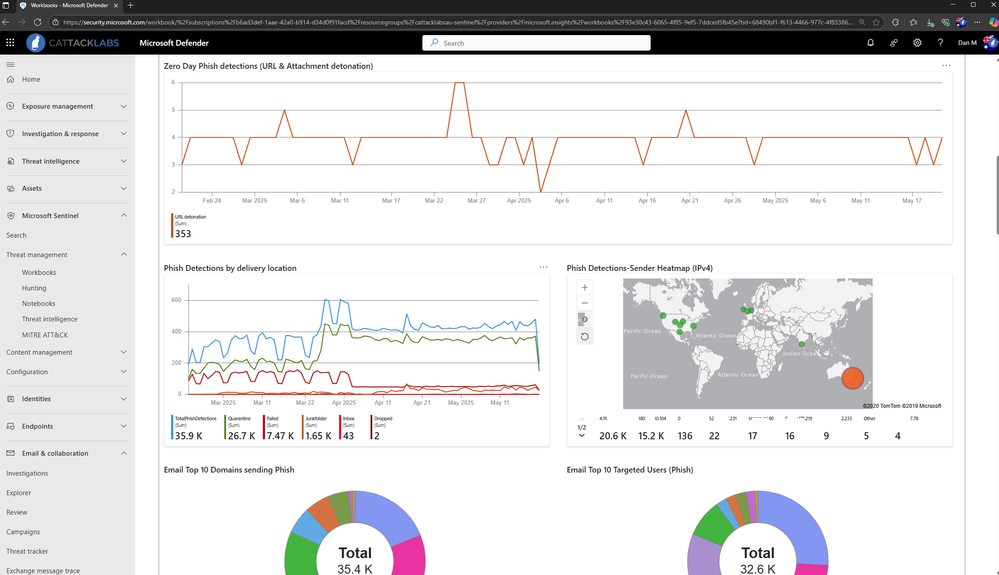This screenshot has width=999, height=575.
Task: Open browser zoom magnifier in address bar
Action: click(x=861, y=22)
